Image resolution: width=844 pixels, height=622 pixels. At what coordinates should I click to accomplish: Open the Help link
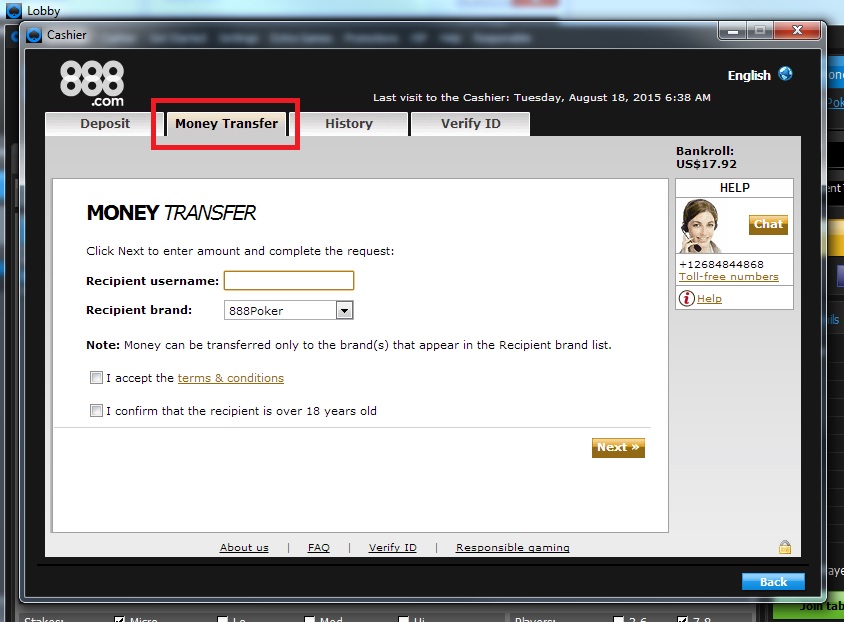point(709,299)
